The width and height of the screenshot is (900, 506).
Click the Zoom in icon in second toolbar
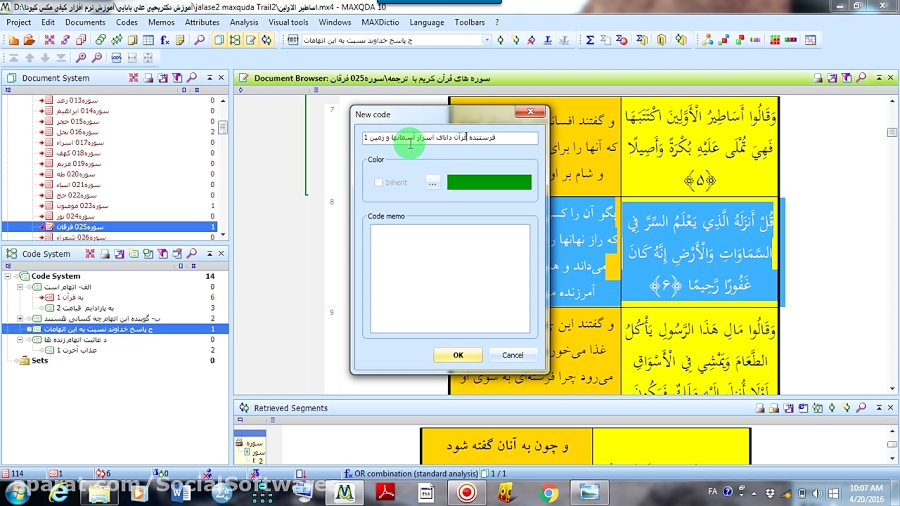tap(81, 57)
